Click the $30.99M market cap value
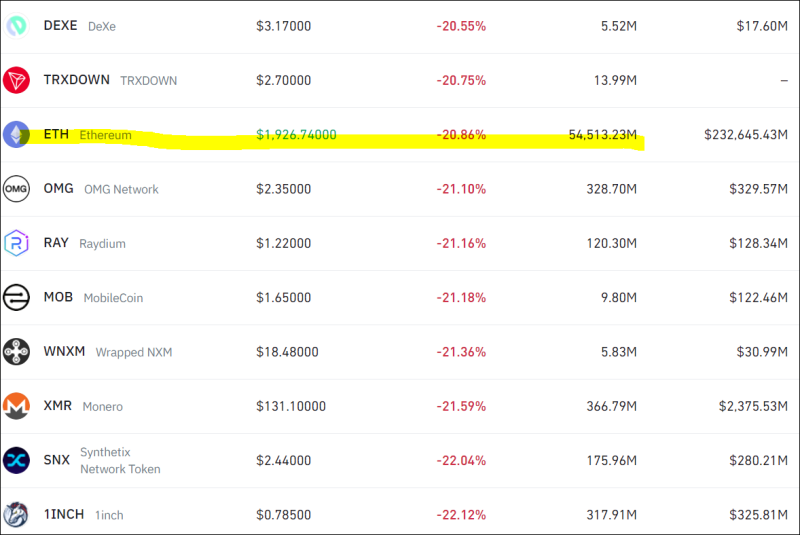800x535 pixels. tap(762, 352)
